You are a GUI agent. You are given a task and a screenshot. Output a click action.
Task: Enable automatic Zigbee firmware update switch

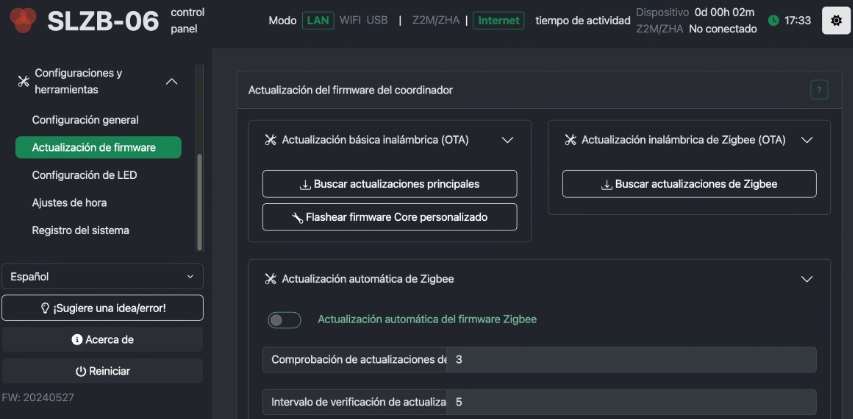[284, 320]
